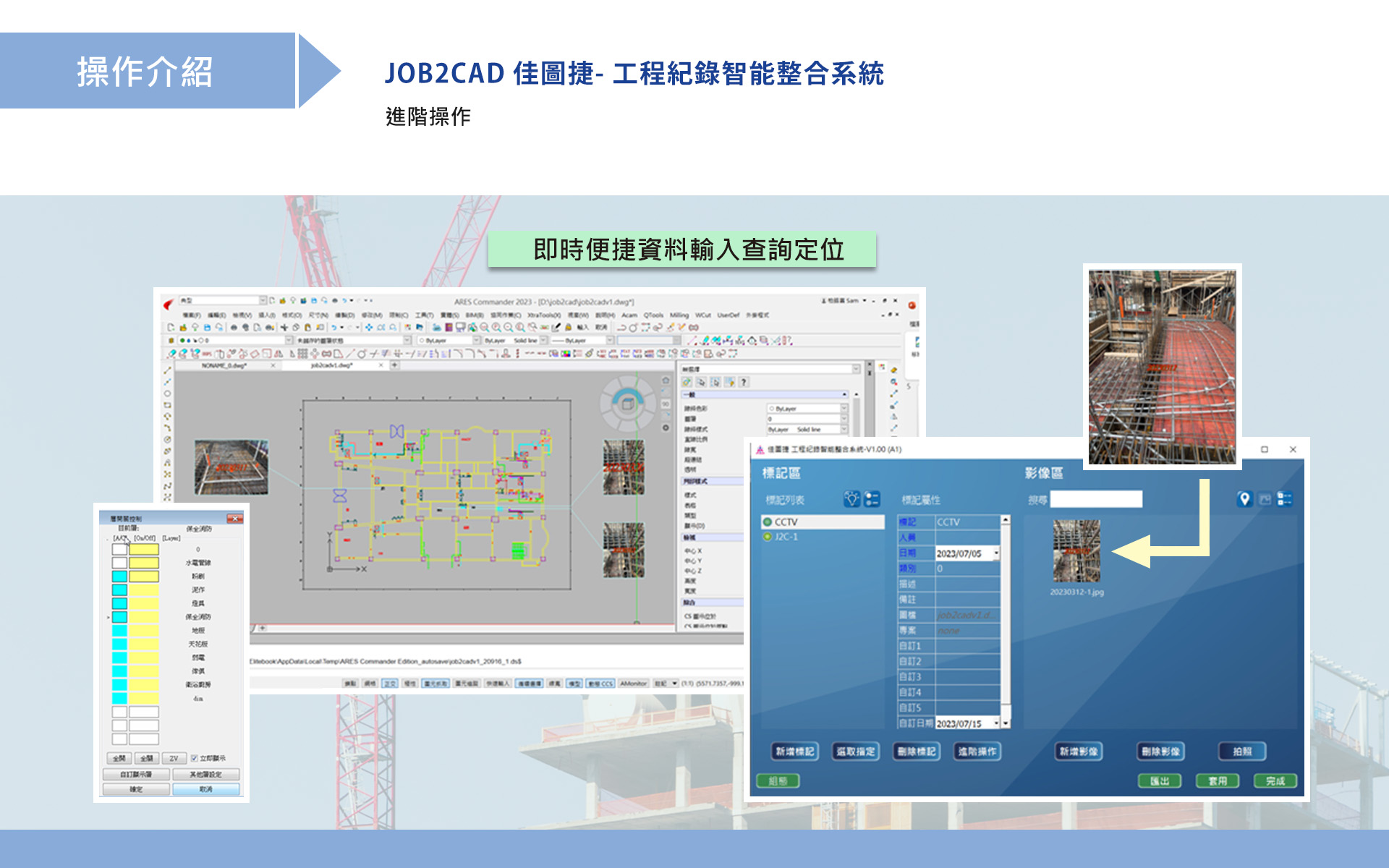Open the selection dropdown atop properties panel
The image size is (1389, 868).
point(856,369)
